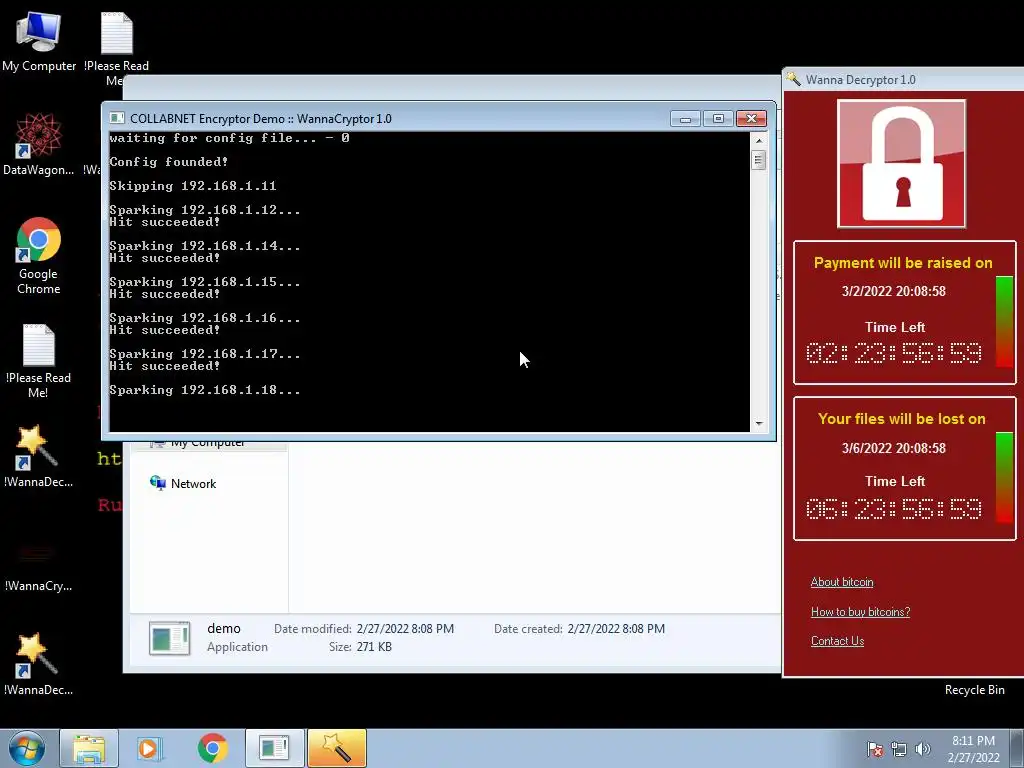Select Network in the Explorer navigation pane
1024x768 pixels.
[184, 483]
